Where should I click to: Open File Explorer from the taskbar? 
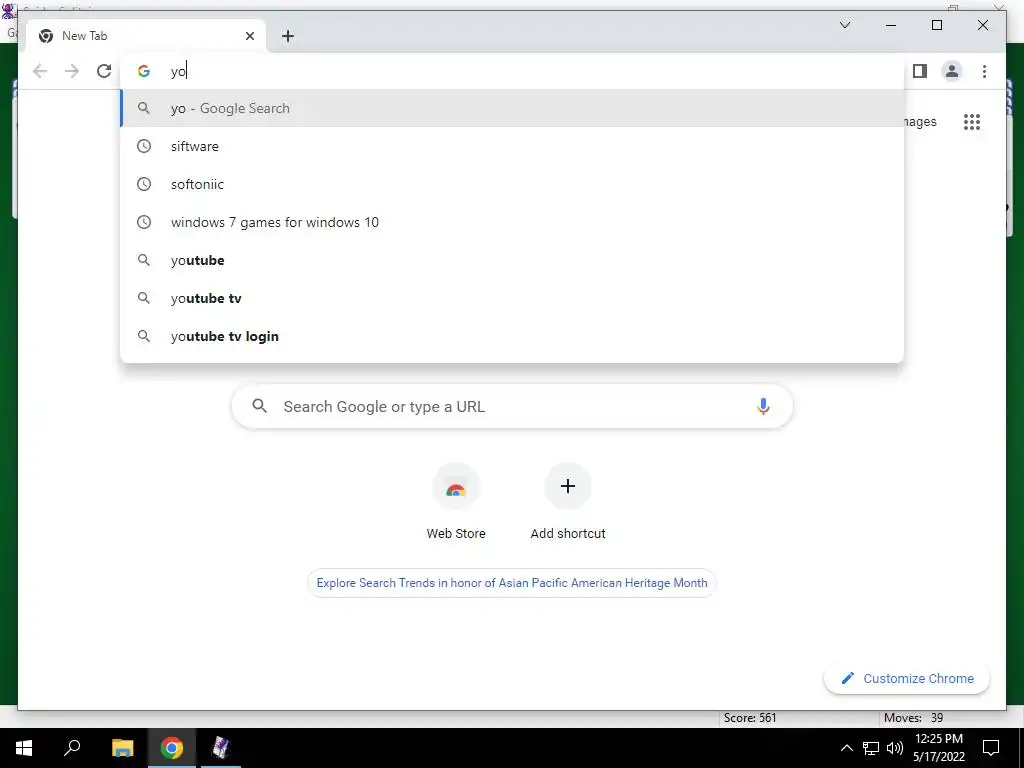[122, 748]
